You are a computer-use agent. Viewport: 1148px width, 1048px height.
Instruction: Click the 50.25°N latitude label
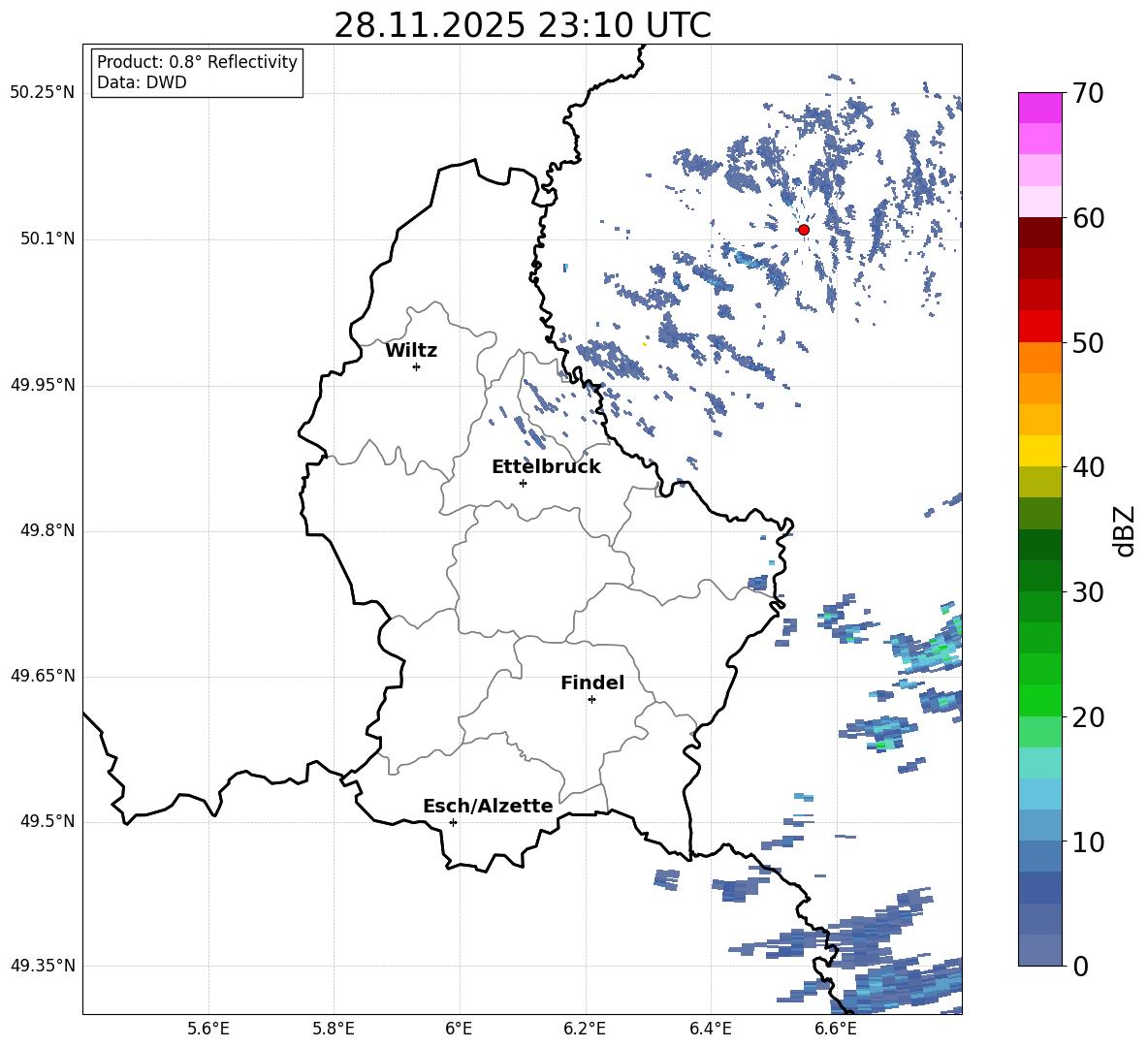[x=43, y=93]
